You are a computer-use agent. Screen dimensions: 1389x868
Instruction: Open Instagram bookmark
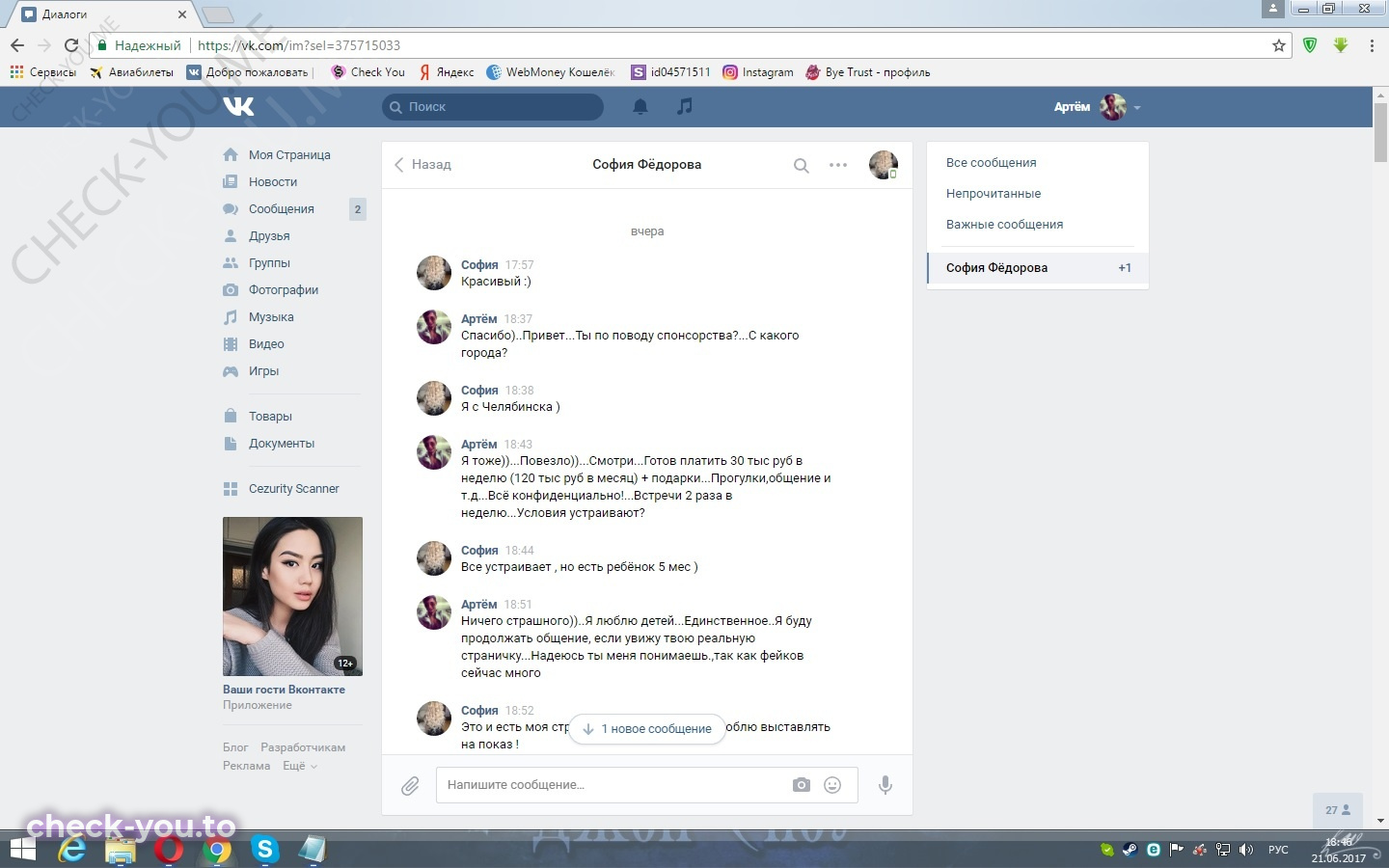click(758, 72)
